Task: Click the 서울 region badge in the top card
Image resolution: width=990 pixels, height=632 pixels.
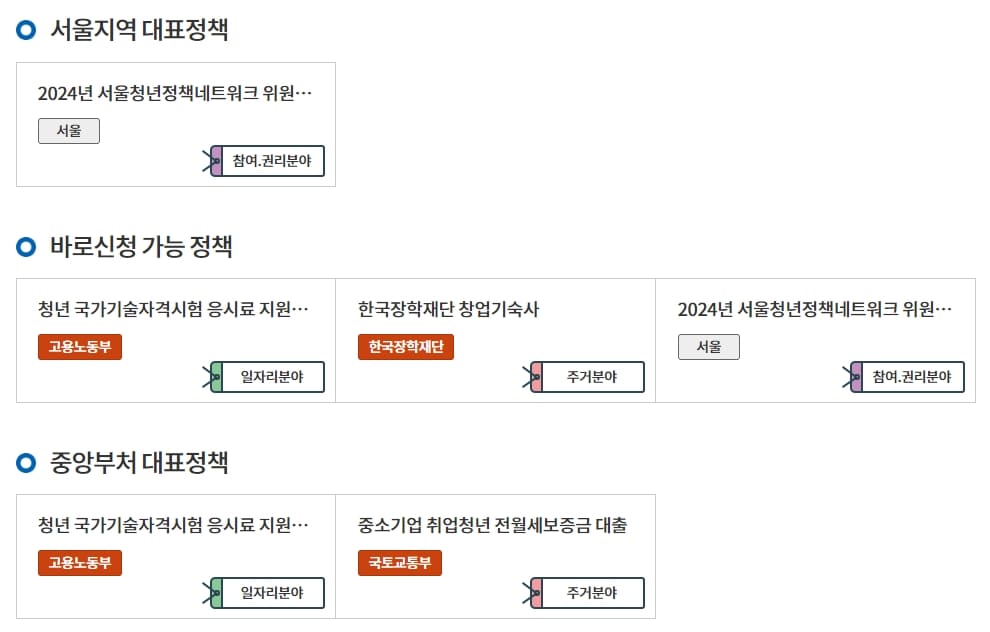Action: [x=68, y=130]
